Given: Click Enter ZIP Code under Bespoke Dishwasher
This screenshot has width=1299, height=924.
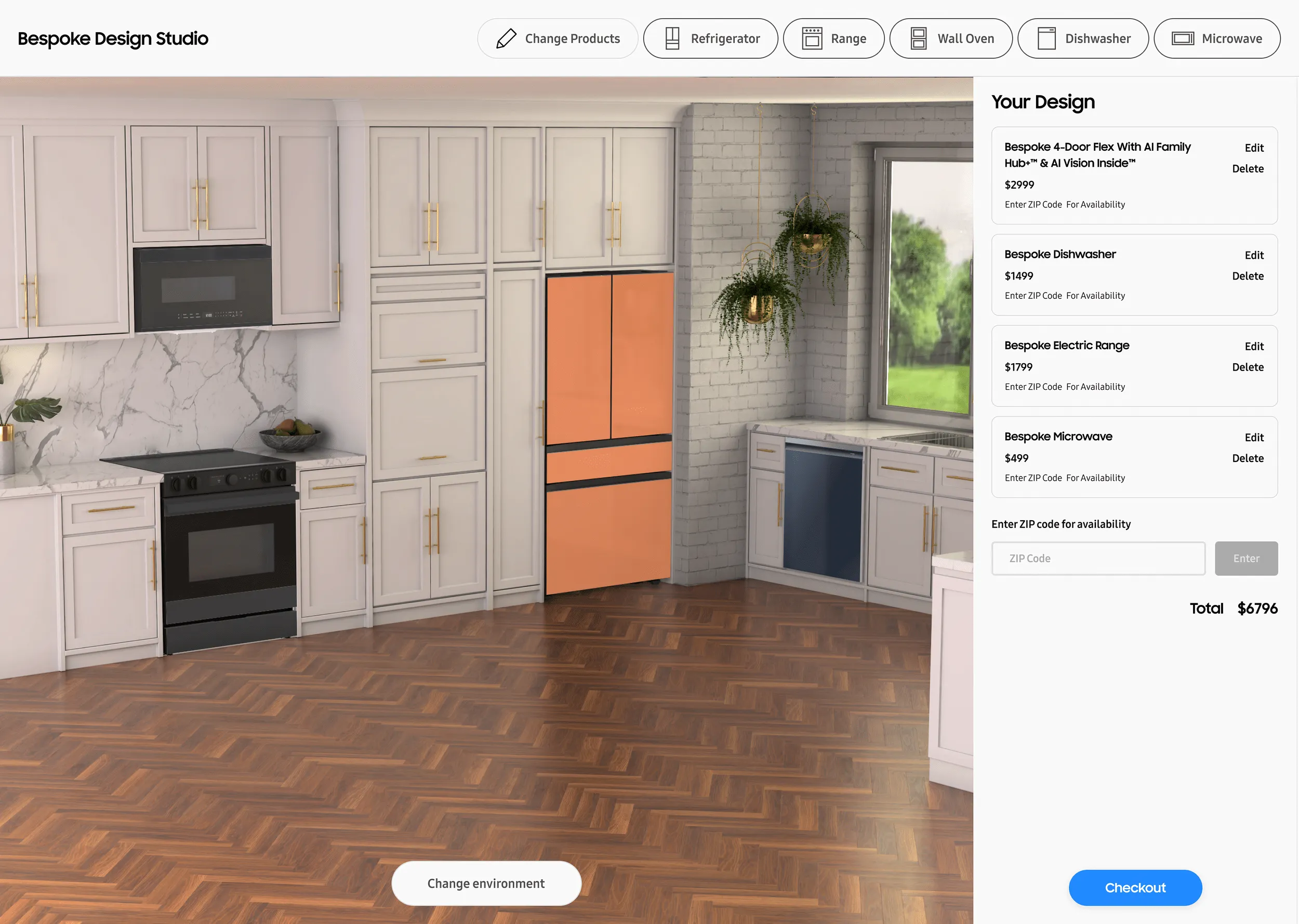Looking at the screenshot, I should pos(1033,296).
